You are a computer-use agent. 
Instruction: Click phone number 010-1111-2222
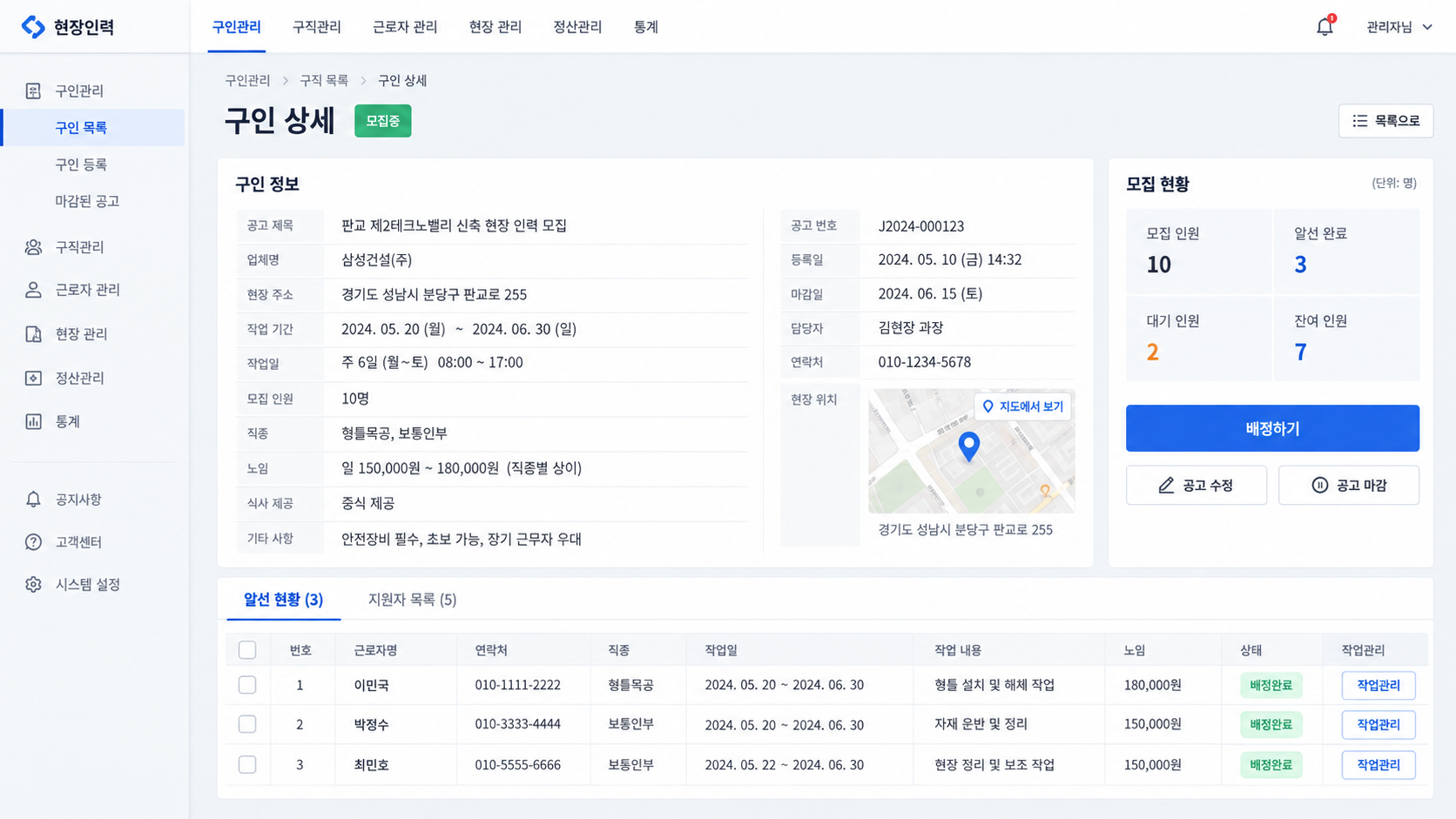(517, 685)
